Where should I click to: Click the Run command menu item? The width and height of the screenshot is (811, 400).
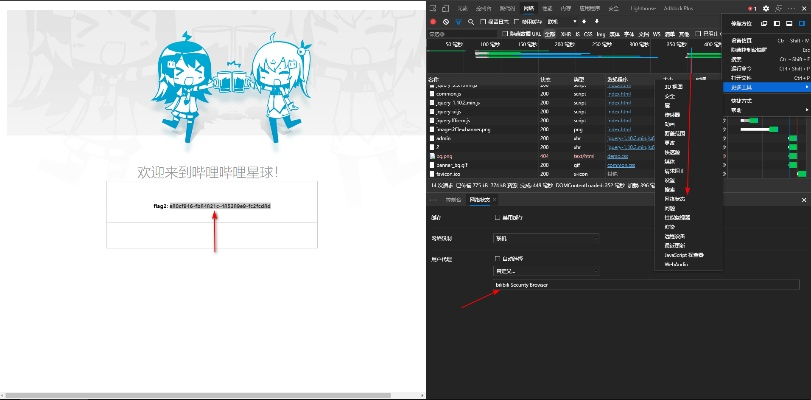767,68
